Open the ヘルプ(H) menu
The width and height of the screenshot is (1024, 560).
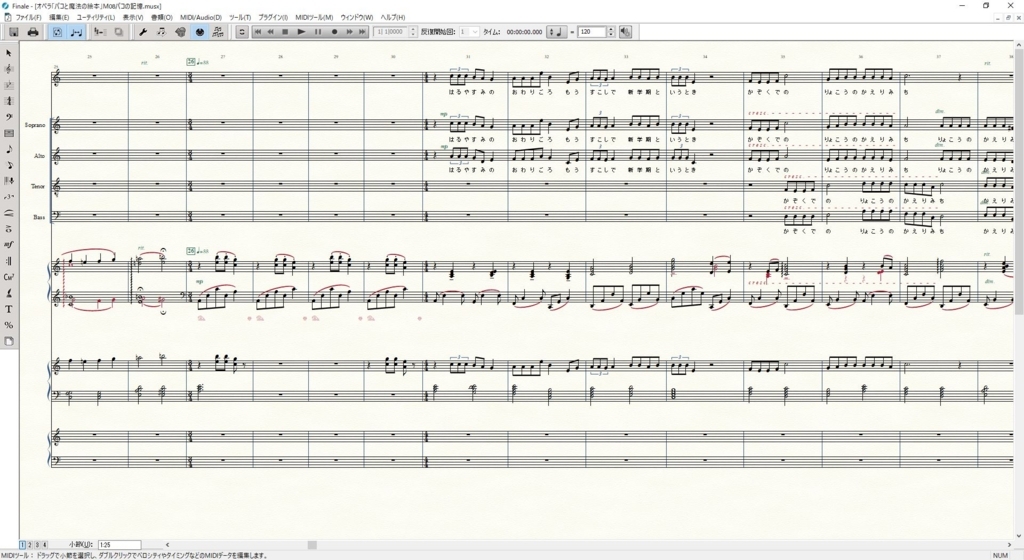click(392, 17)
